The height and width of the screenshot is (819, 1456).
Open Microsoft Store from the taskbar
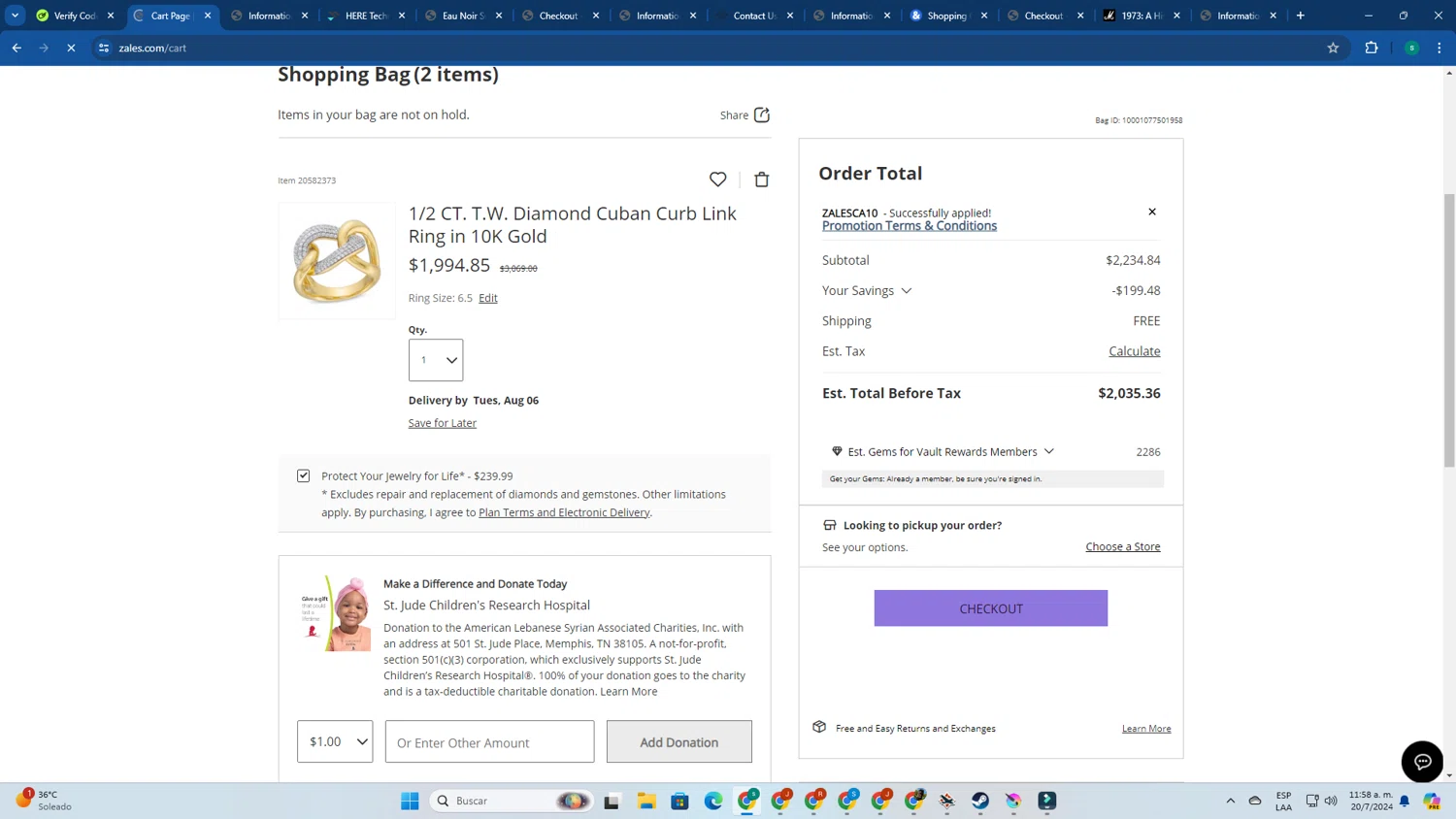coord(679,801)
